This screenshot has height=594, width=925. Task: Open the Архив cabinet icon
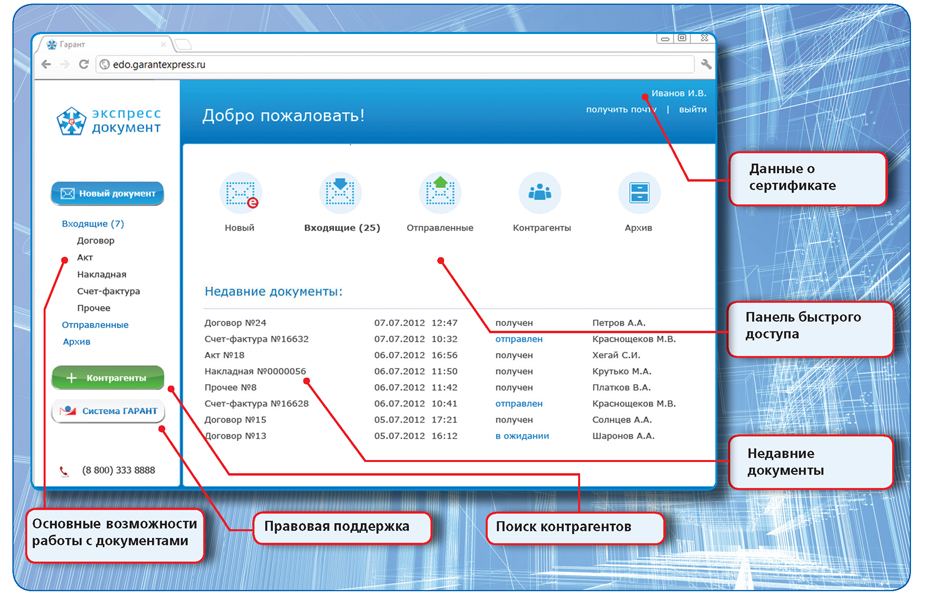tap(639, 194)
